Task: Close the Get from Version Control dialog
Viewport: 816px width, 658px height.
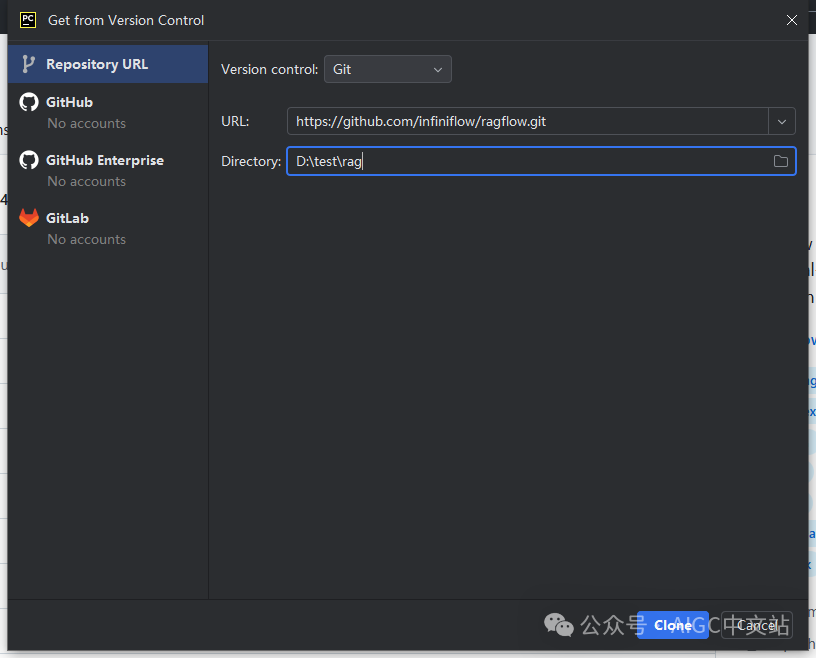Action: coord(792,20)
